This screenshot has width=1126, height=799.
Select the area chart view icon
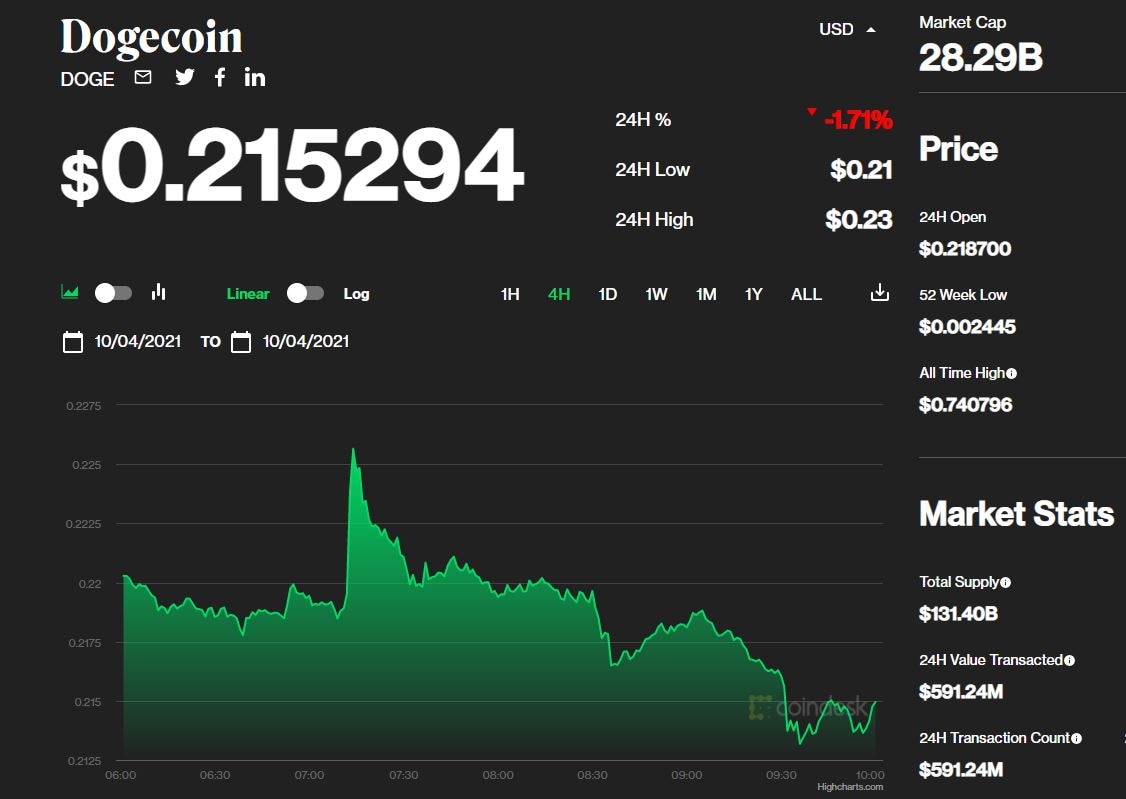(x=69, y=292)
